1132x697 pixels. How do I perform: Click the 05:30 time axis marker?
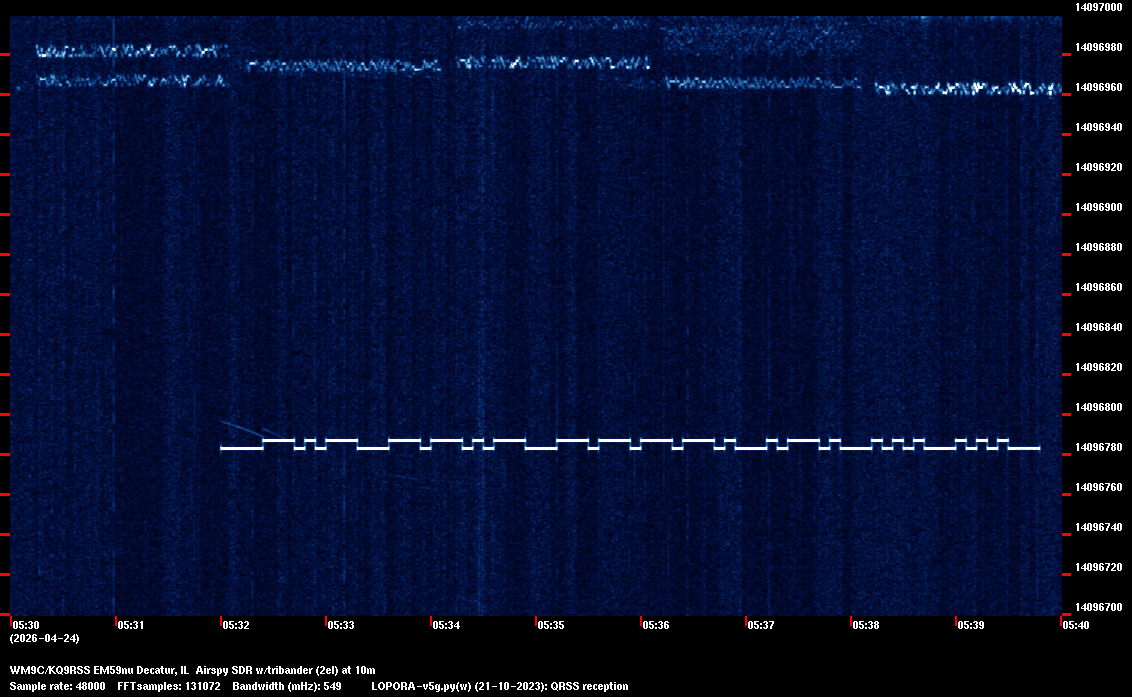click(25, 625)
